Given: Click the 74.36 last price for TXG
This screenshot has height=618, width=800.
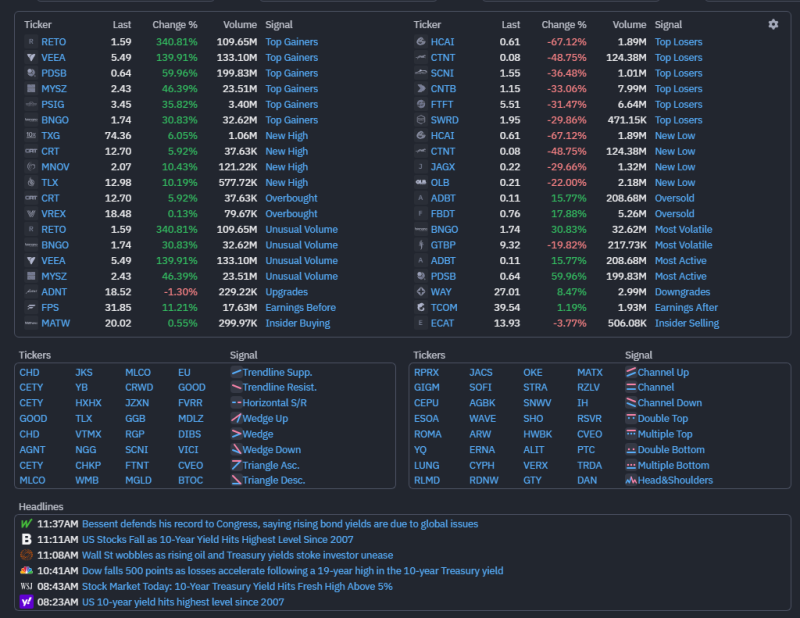Looking at the screenshot, I should pos(118,136).
